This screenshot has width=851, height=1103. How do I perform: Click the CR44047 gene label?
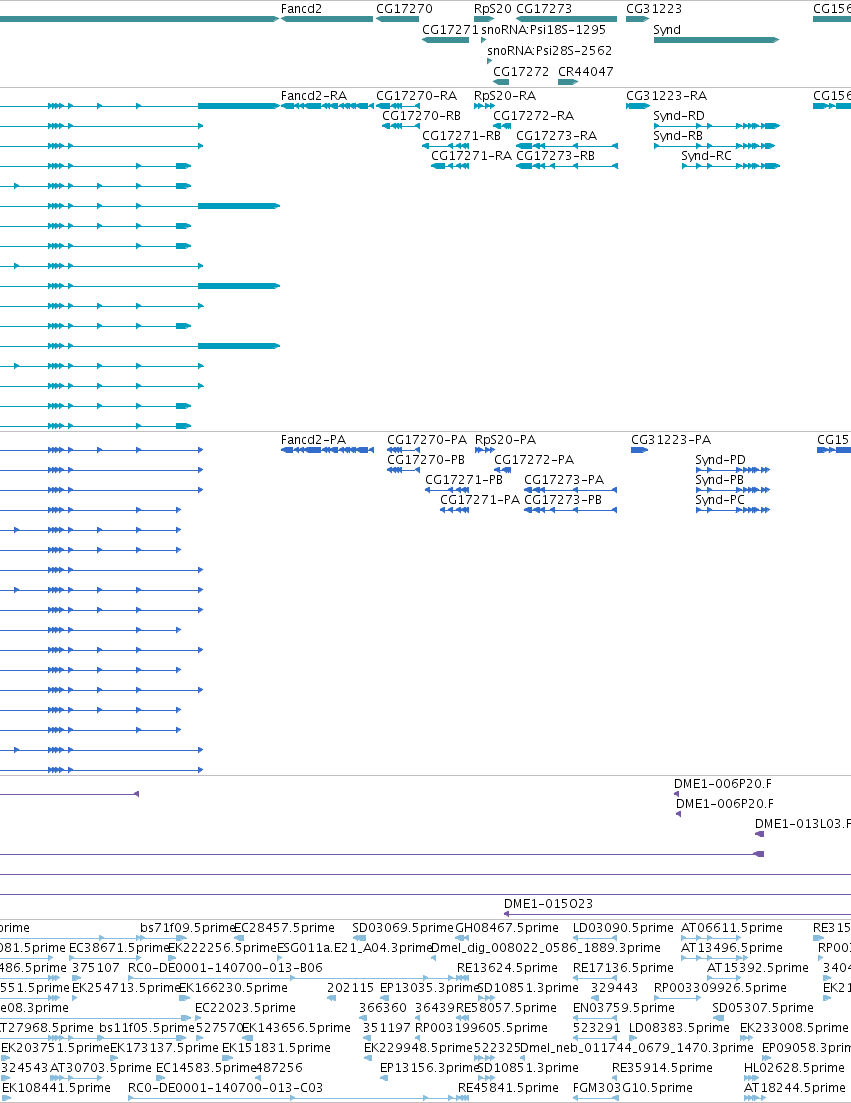click(585, 72)
